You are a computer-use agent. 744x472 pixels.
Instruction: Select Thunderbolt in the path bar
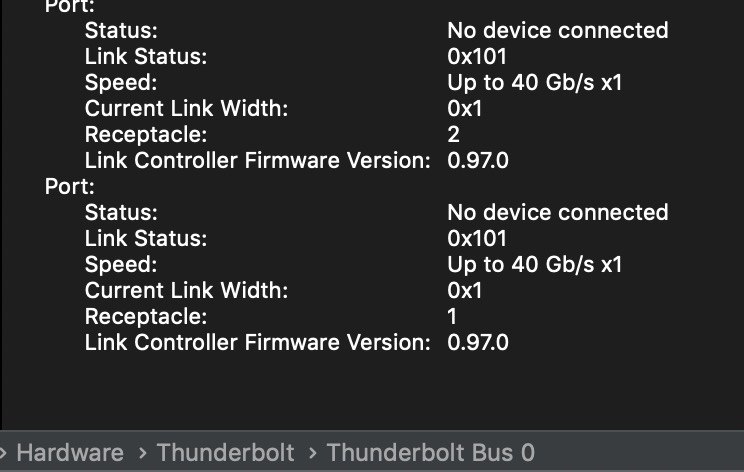(x=224, y=452)
